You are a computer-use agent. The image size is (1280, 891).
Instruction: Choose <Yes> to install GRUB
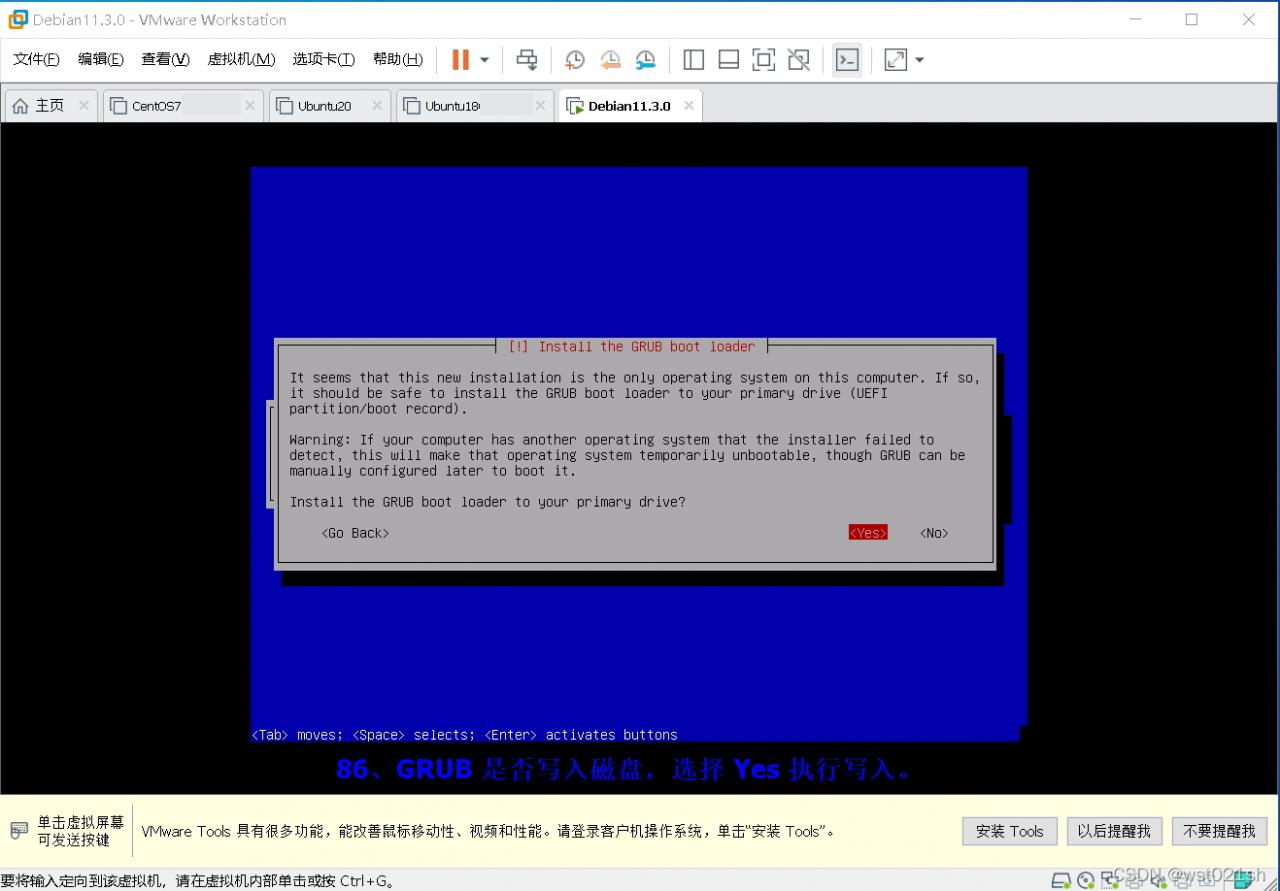pyautogui.click(x=868, y=533)
